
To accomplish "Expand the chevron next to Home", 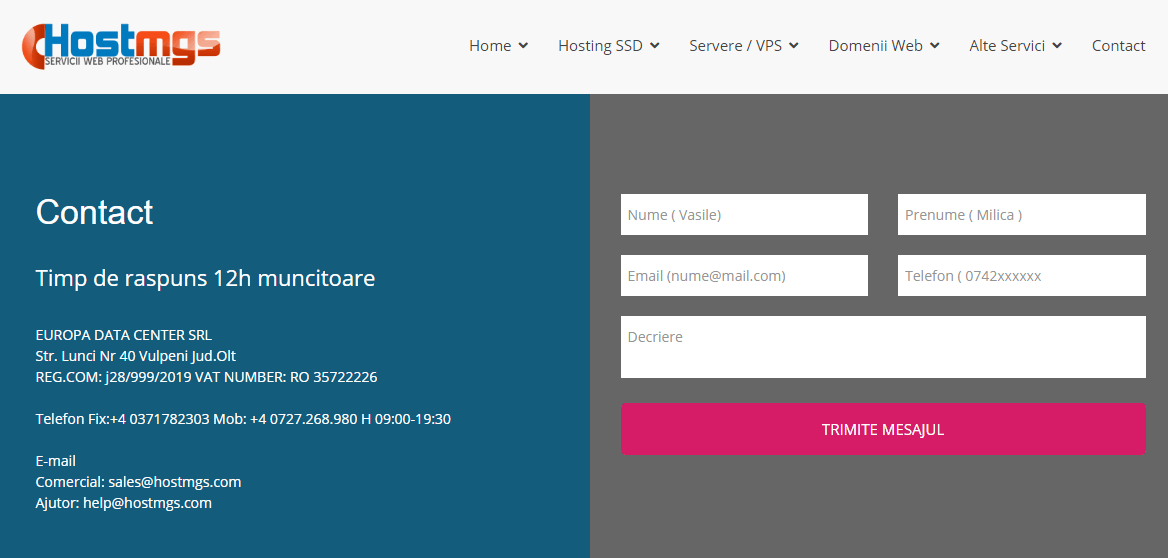I will tap(523, 46).
